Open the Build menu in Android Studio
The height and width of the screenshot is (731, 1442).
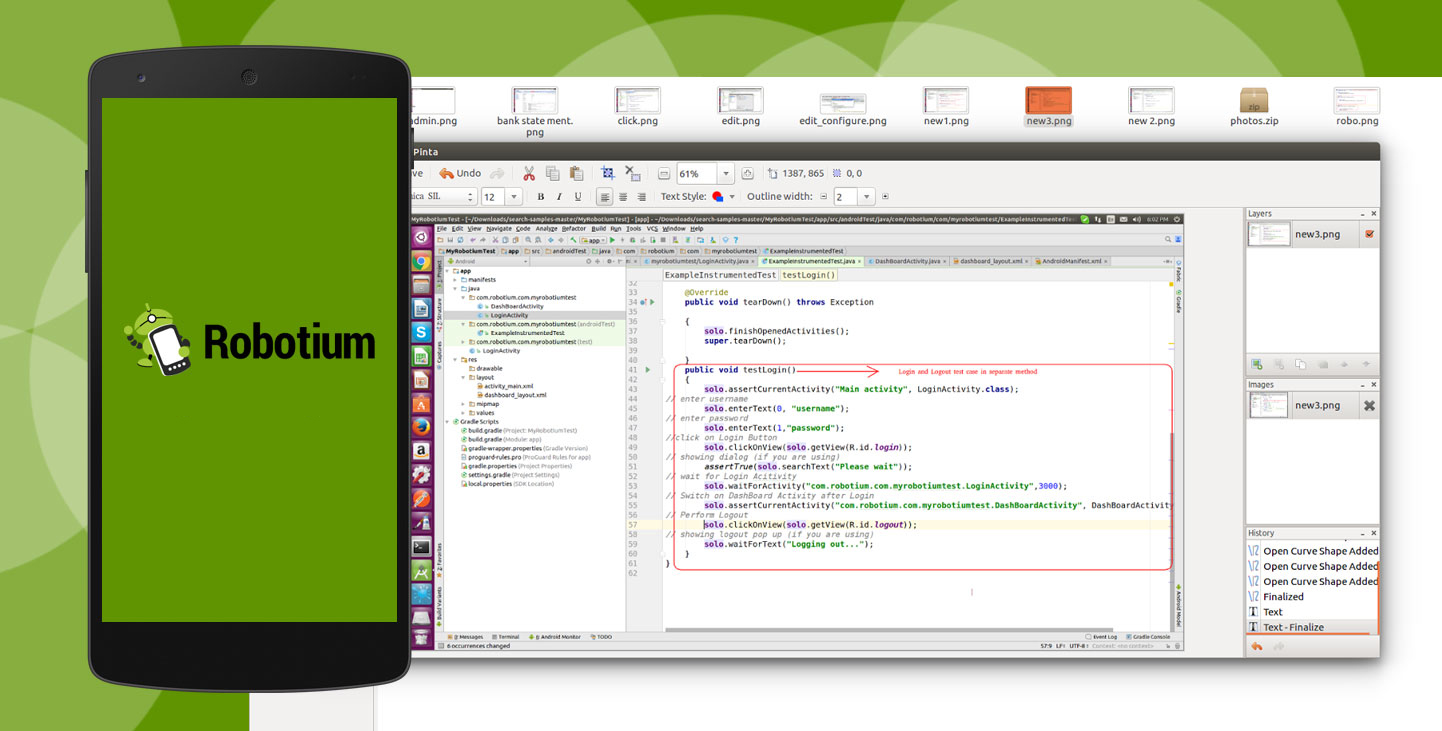coord(598,228)
